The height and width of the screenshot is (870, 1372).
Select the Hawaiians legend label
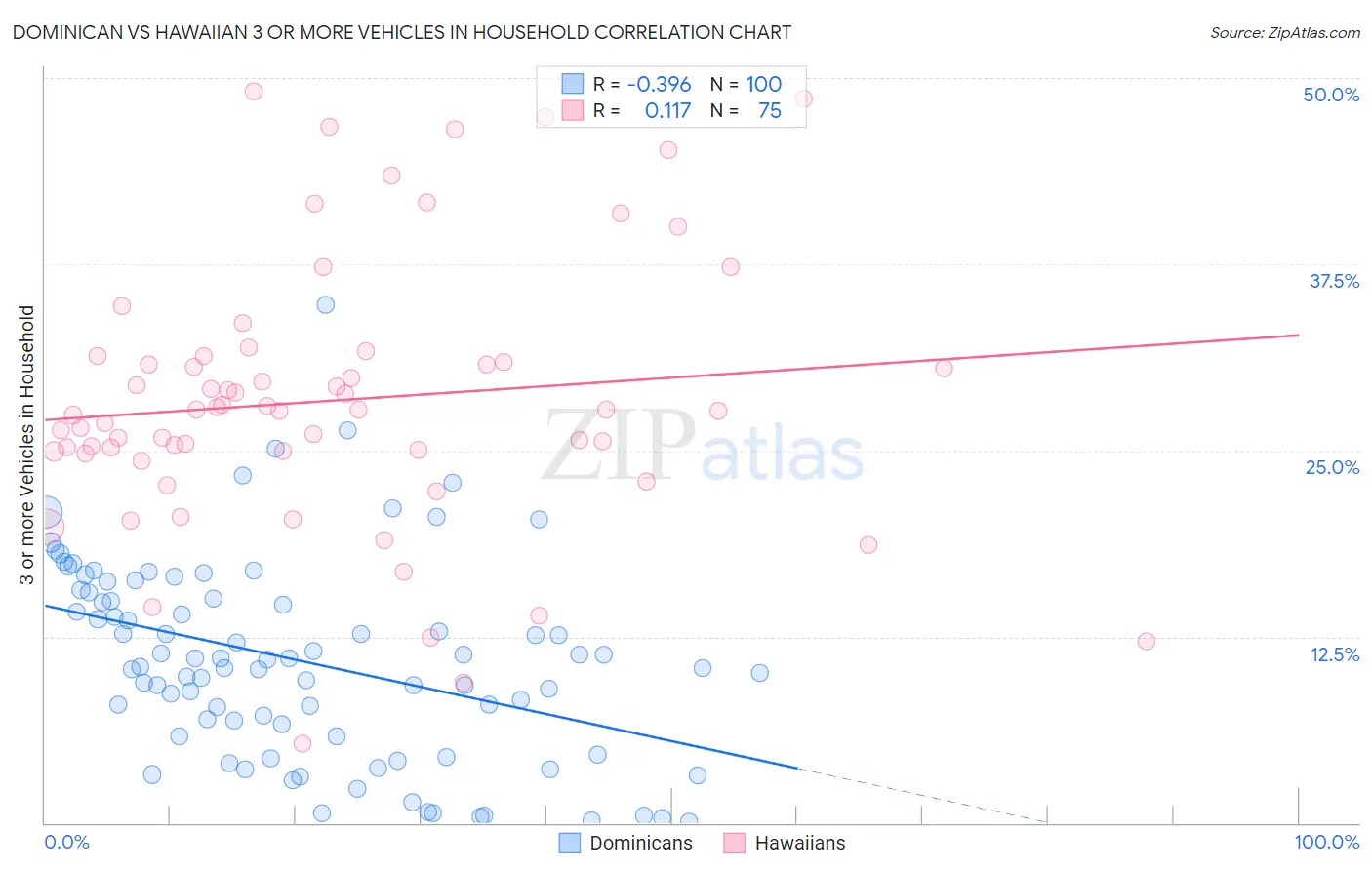coord(800,843)
